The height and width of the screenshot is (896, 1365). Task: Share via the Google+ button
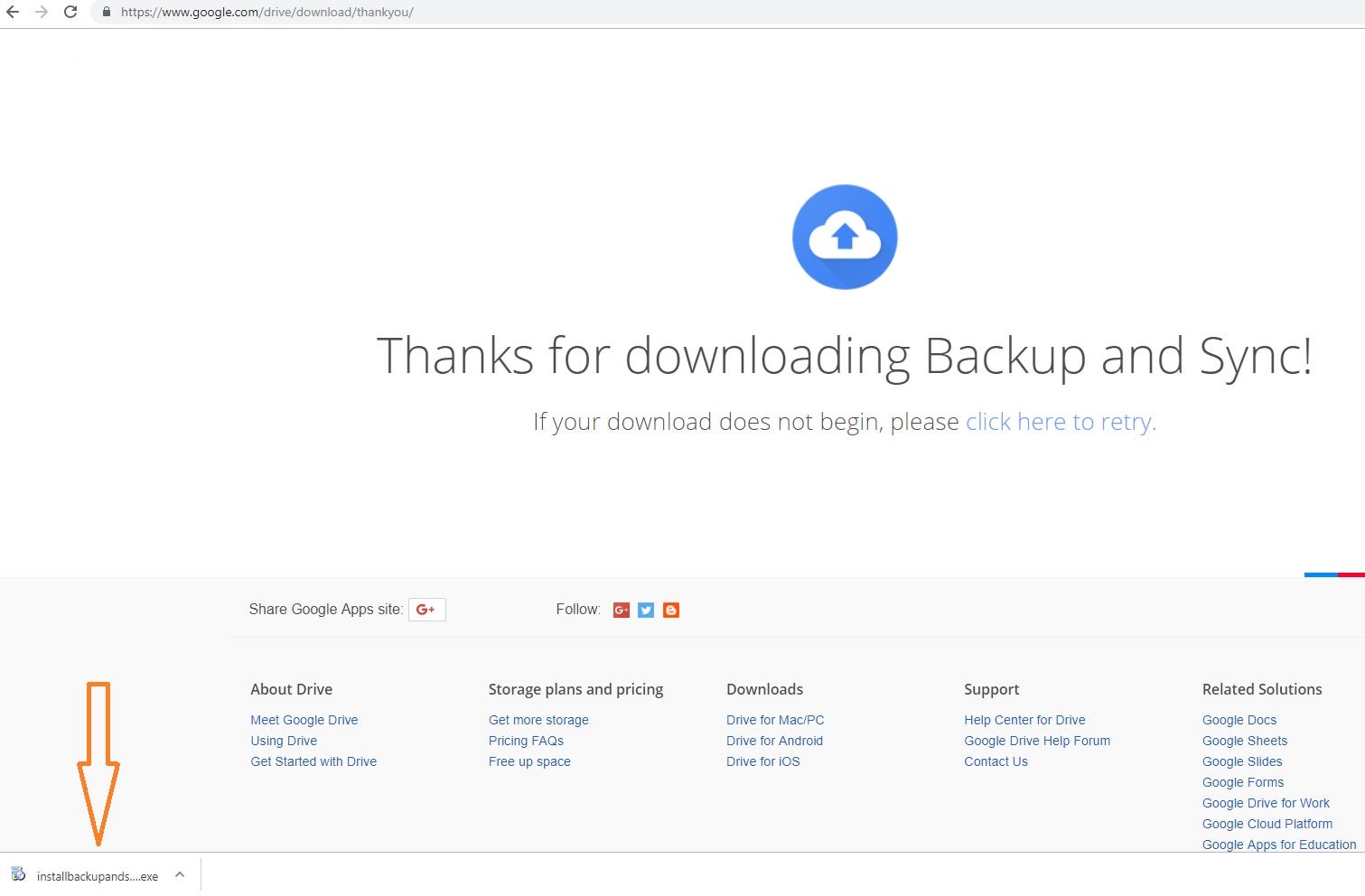point(426,610)
